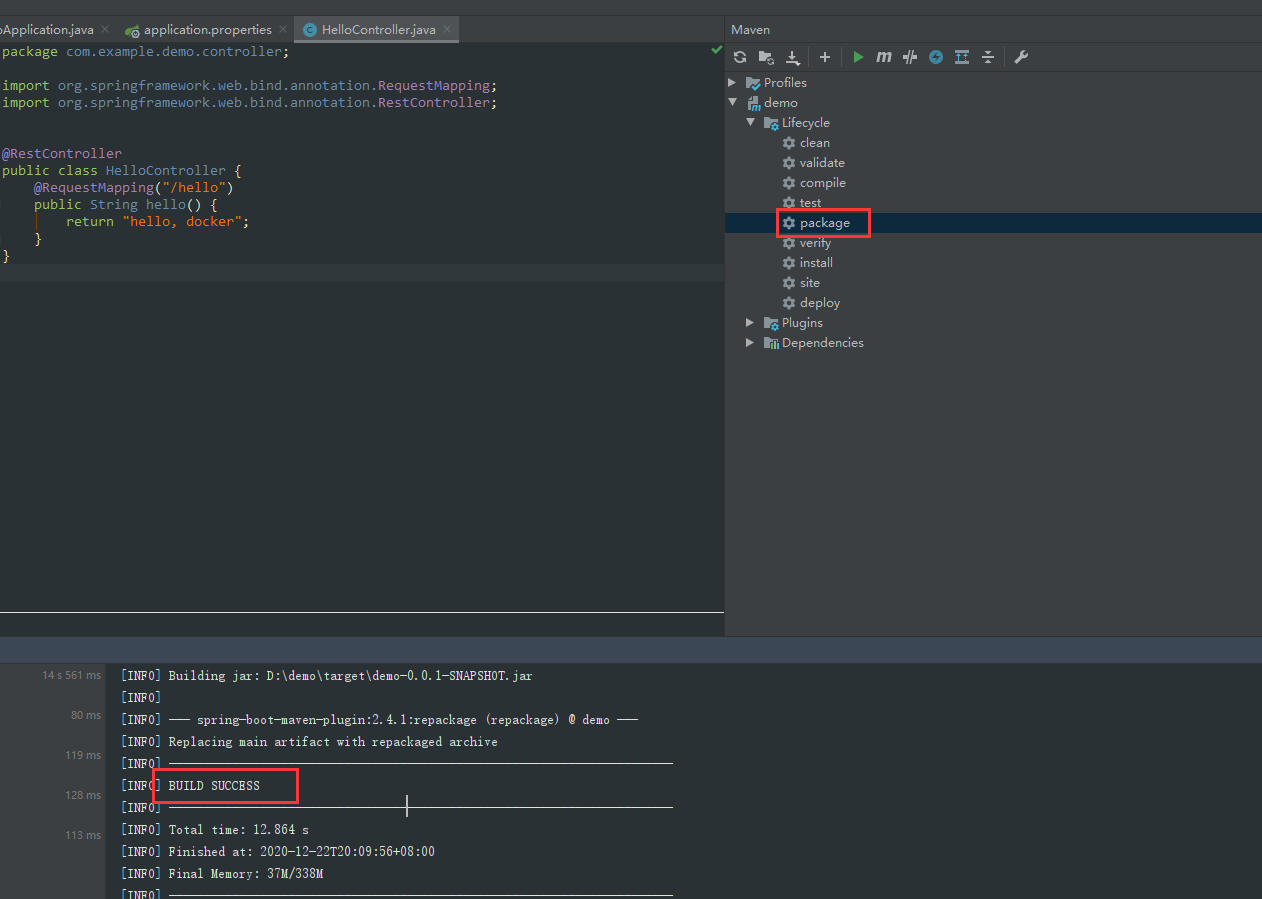Screen dimensions: 1262x899
Task: Click the Dependencies library icon
Action: pyautogui.click(x=771, y=342)
